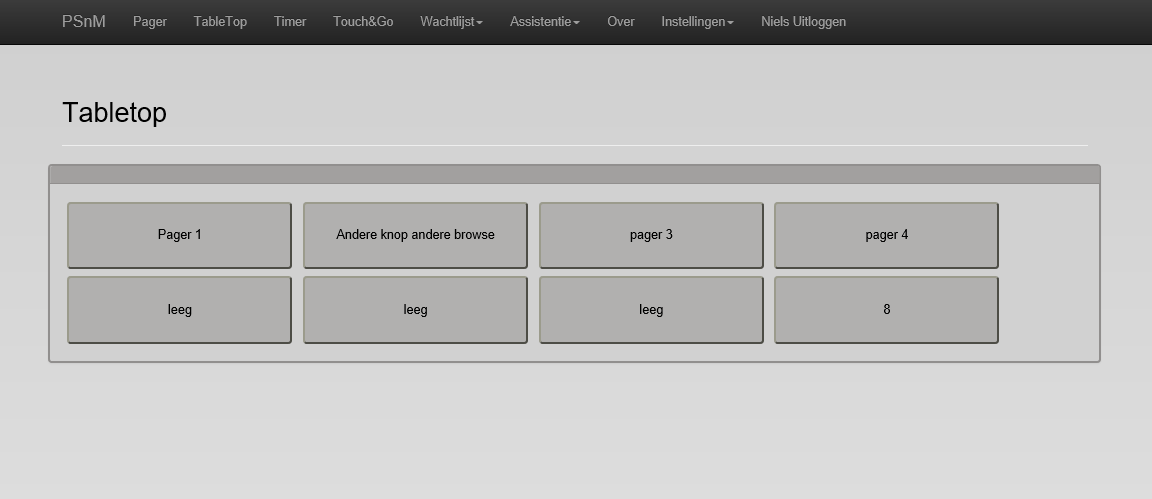Expand the Wachtlijst dropdown menu
This screenshot has height=499, width=1152.
pos(451,22)
